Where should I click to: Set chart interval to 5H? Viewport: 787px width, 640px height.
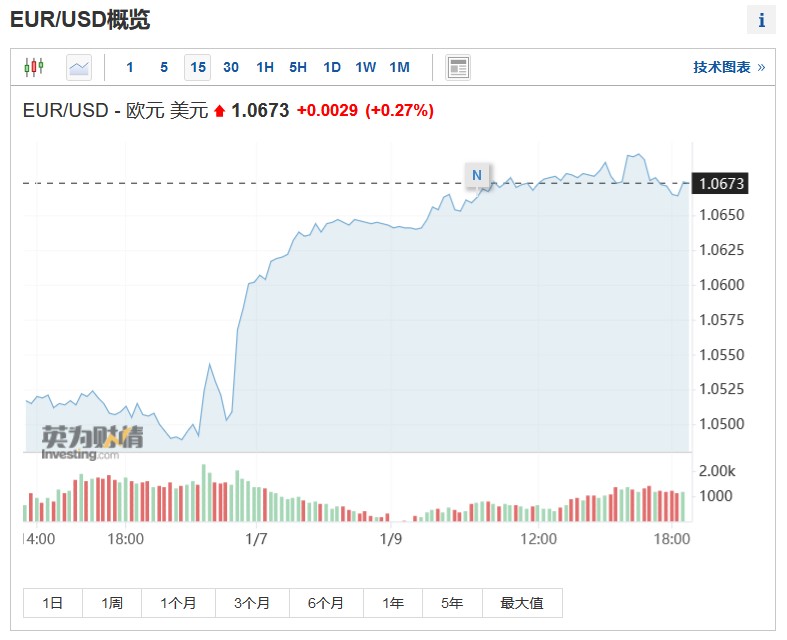click(x=298, y=67)
